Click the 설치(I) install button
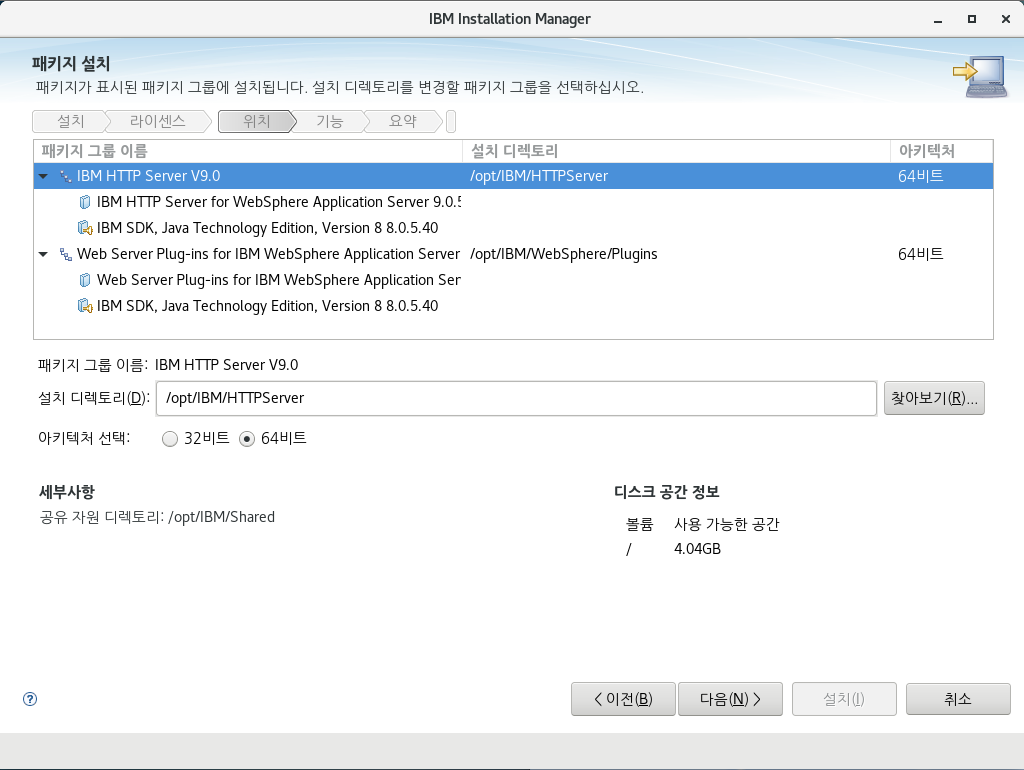The image size is (1024, 770). click(x=844, y=699)
